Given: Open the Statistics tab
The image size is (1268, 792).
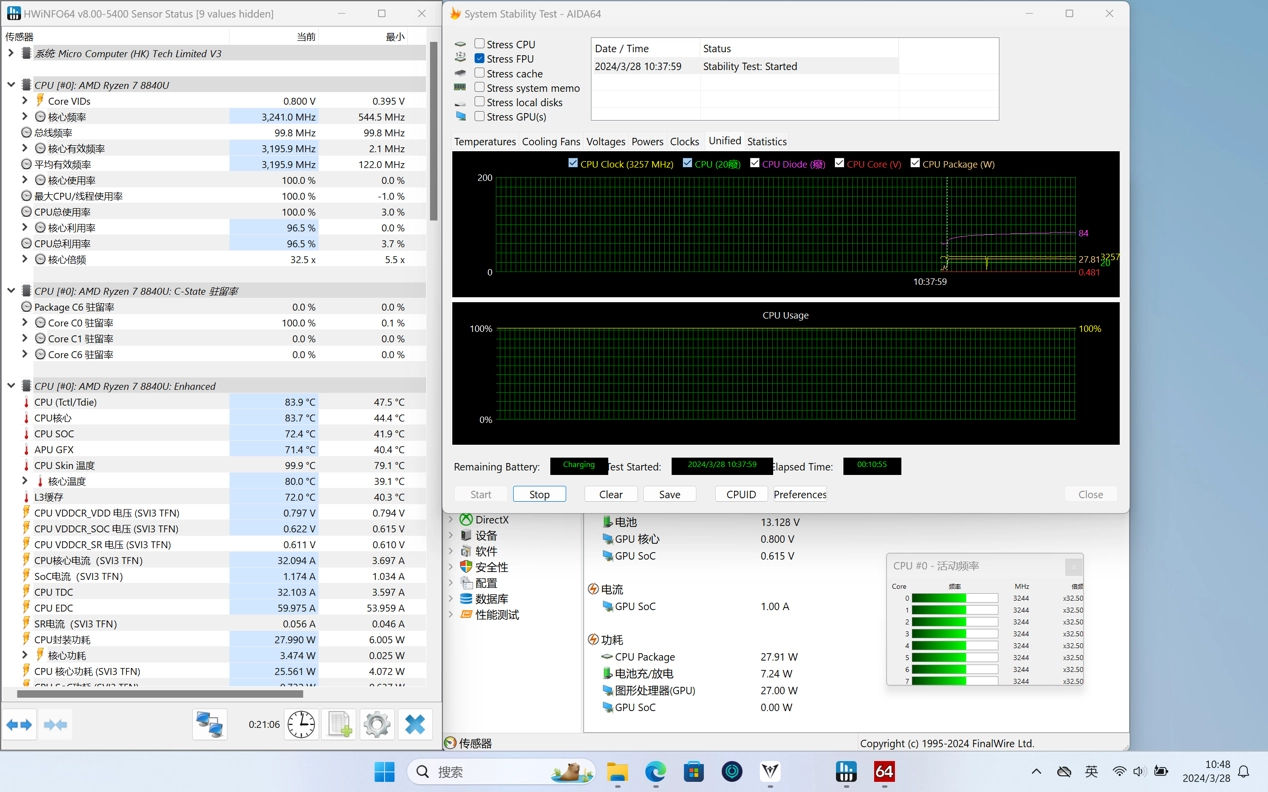Looking at the screenshot, I should [x=766, y=142].
